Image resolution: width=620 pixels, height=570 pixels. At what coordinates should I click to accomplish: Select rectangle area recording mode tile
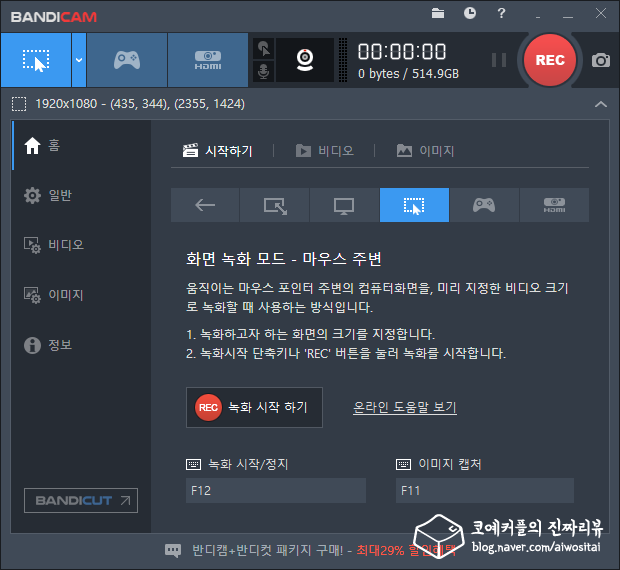point(275,205)
